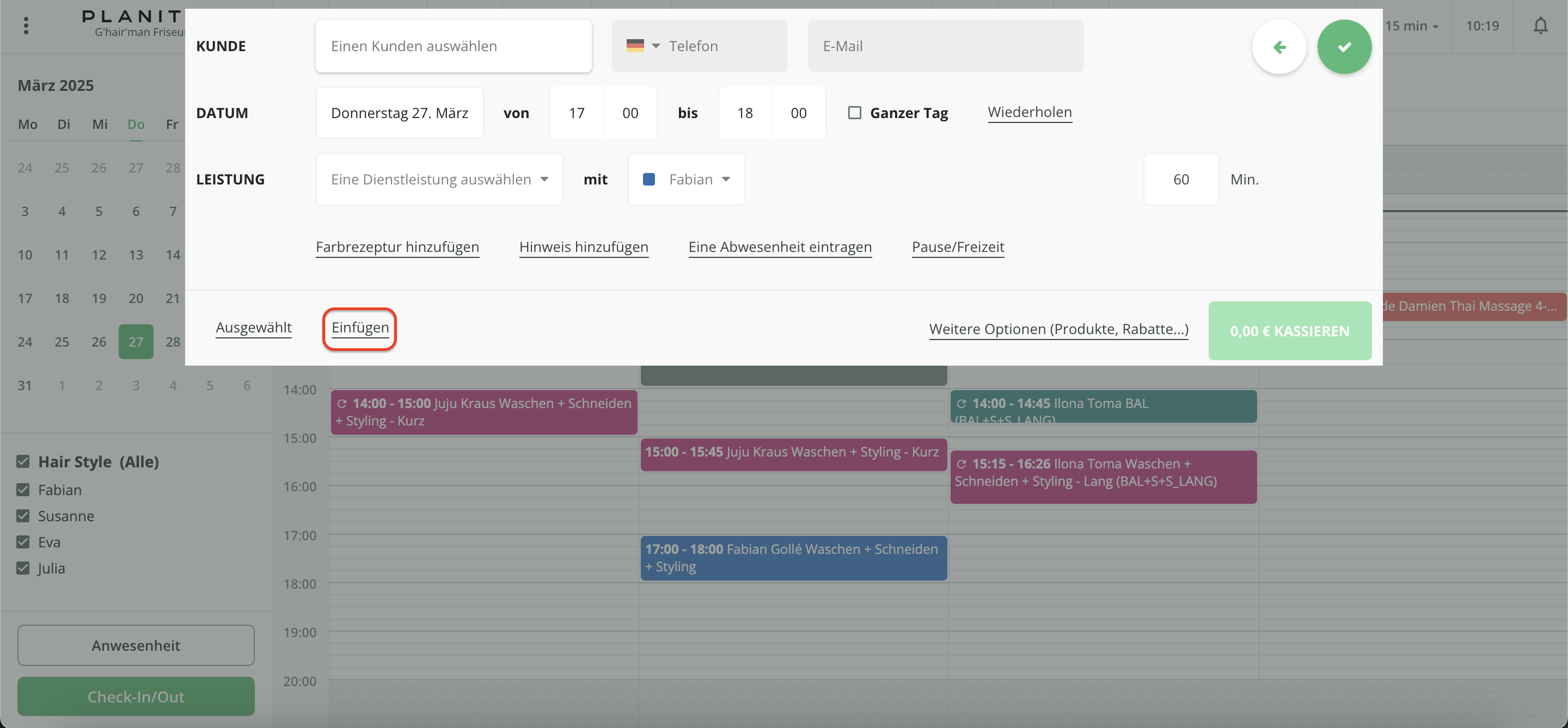Open the 15 min interval dropdown
Screen dimensions: 1568x728
tap(1412, 26)
